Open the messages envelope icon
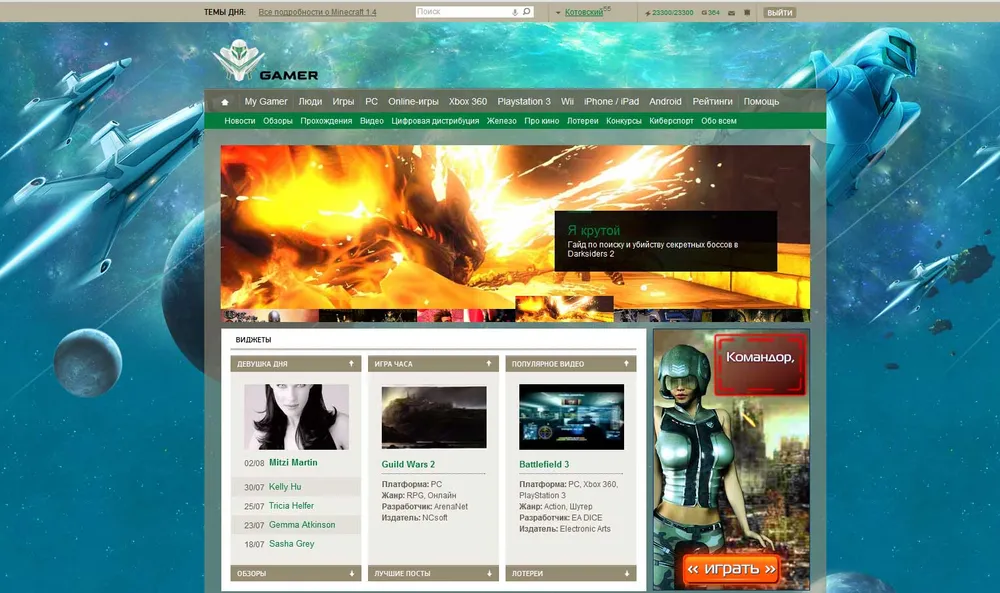The image size is (1000, 593). tap(732, 13)
